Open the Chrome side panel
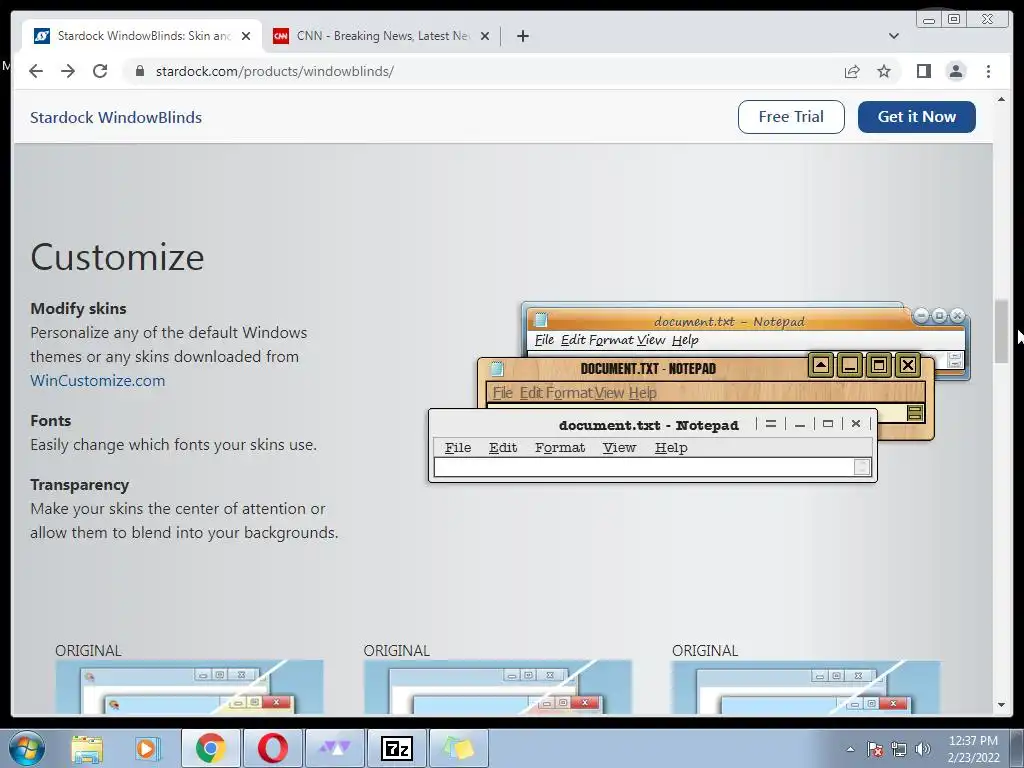 [x=923, y=71]
